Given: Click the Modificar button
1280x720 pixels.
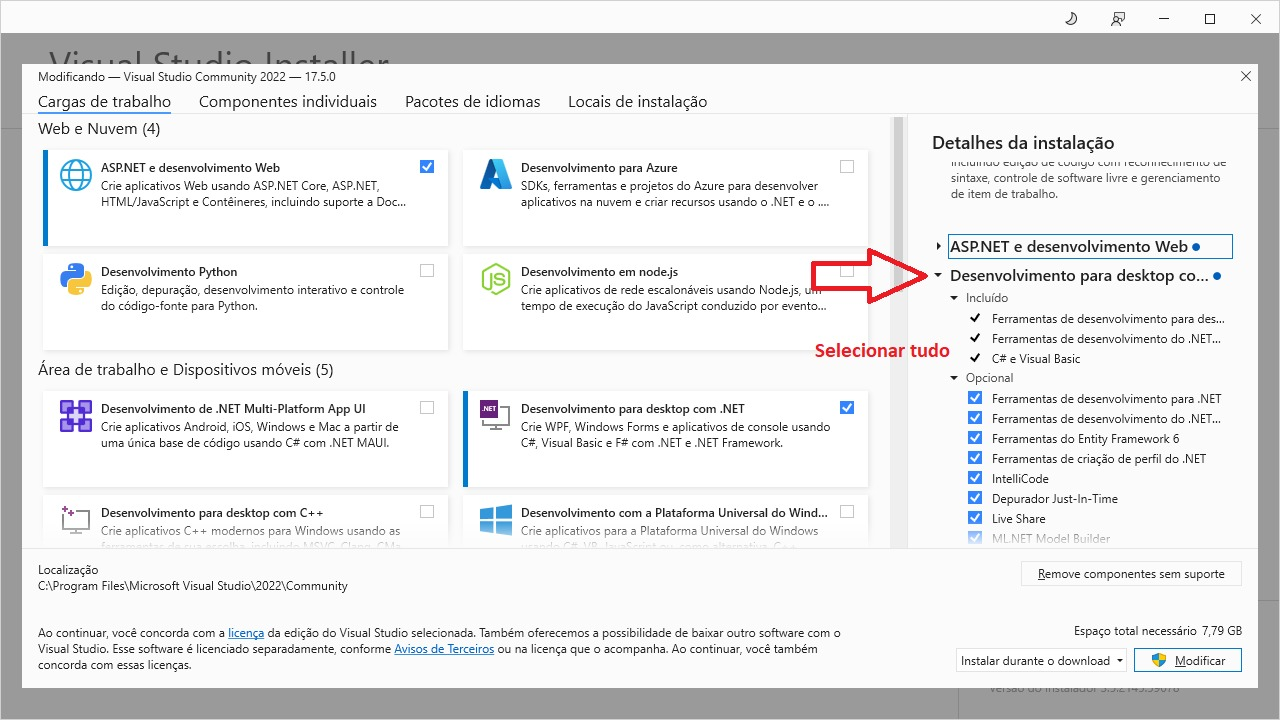Looking at the screenshot, I should [1187, 660].
